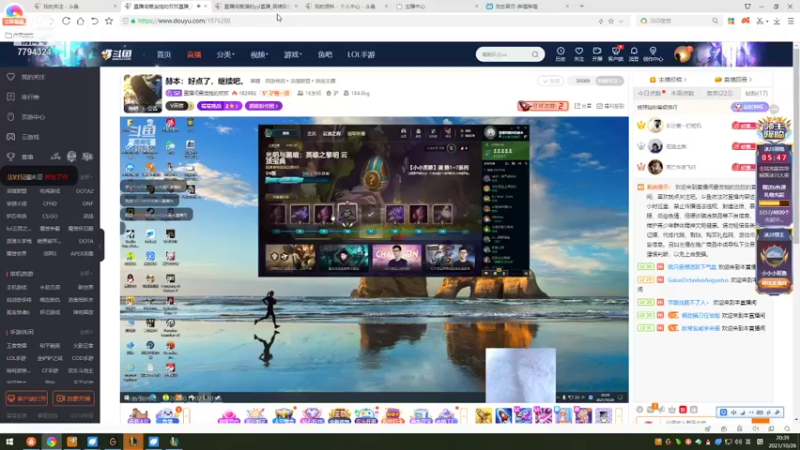Click the countdown 05:47 activity widget
The image size is (800, 450).
click(x=774, y=158)
